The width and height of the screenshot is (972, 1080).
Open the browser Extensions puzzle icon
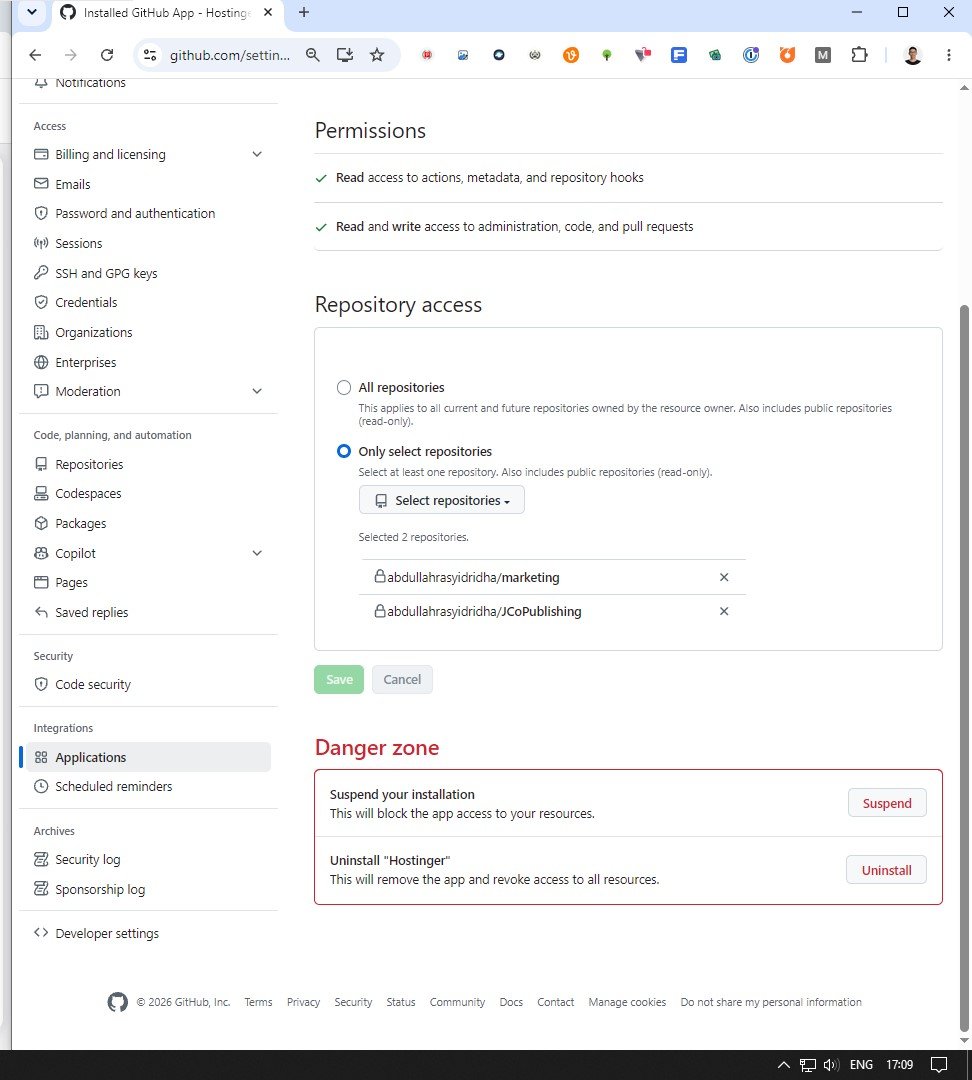pyautogui.click(x=859, y=55)
